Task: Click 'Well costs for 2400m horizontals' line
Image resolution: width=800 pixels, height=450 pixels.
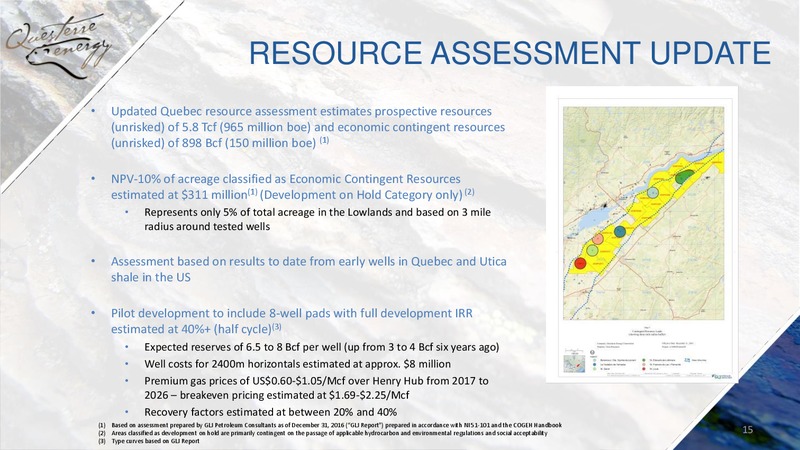Action: pyautogui.click(x=297, y=364)
